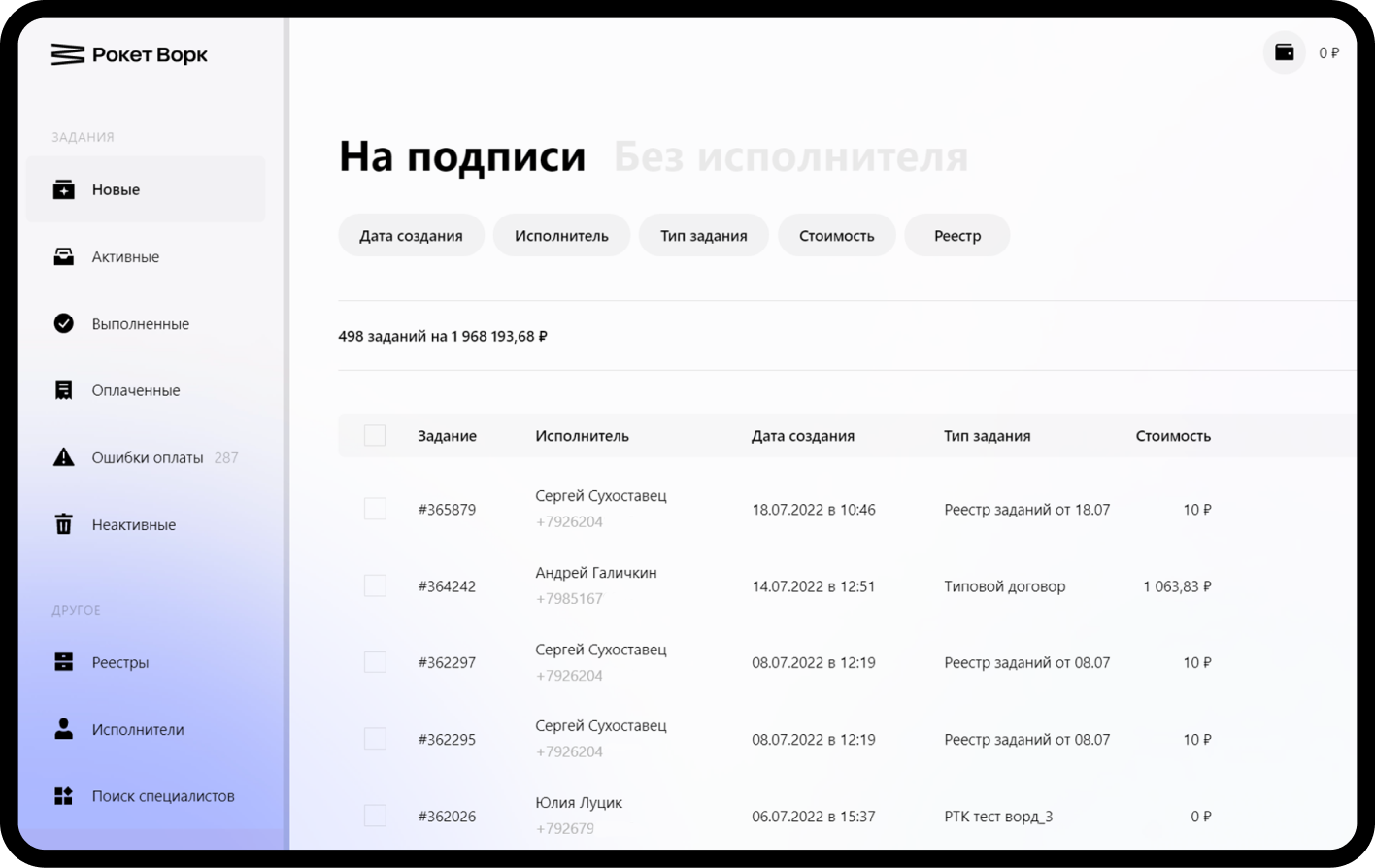
Task: Expand the Исполнитель filter
Action: coord(561,236)
